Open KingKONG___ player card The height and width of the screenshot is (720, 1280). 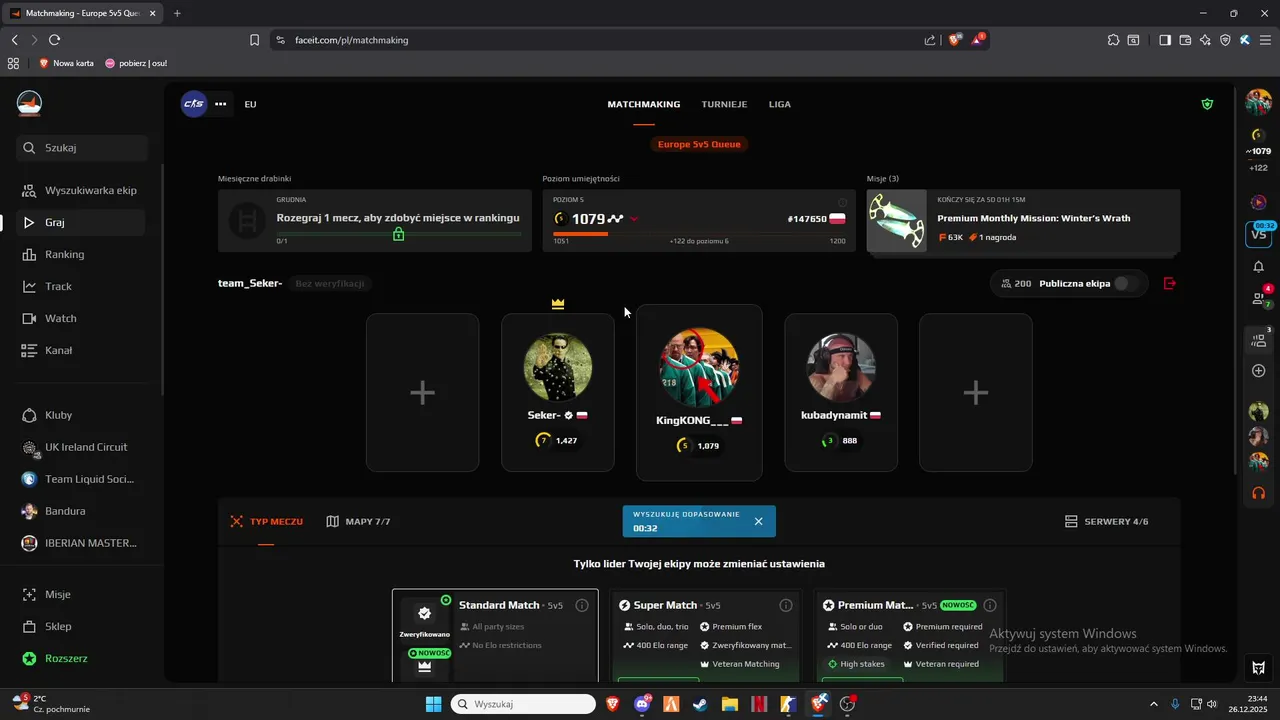click(699, 392)
